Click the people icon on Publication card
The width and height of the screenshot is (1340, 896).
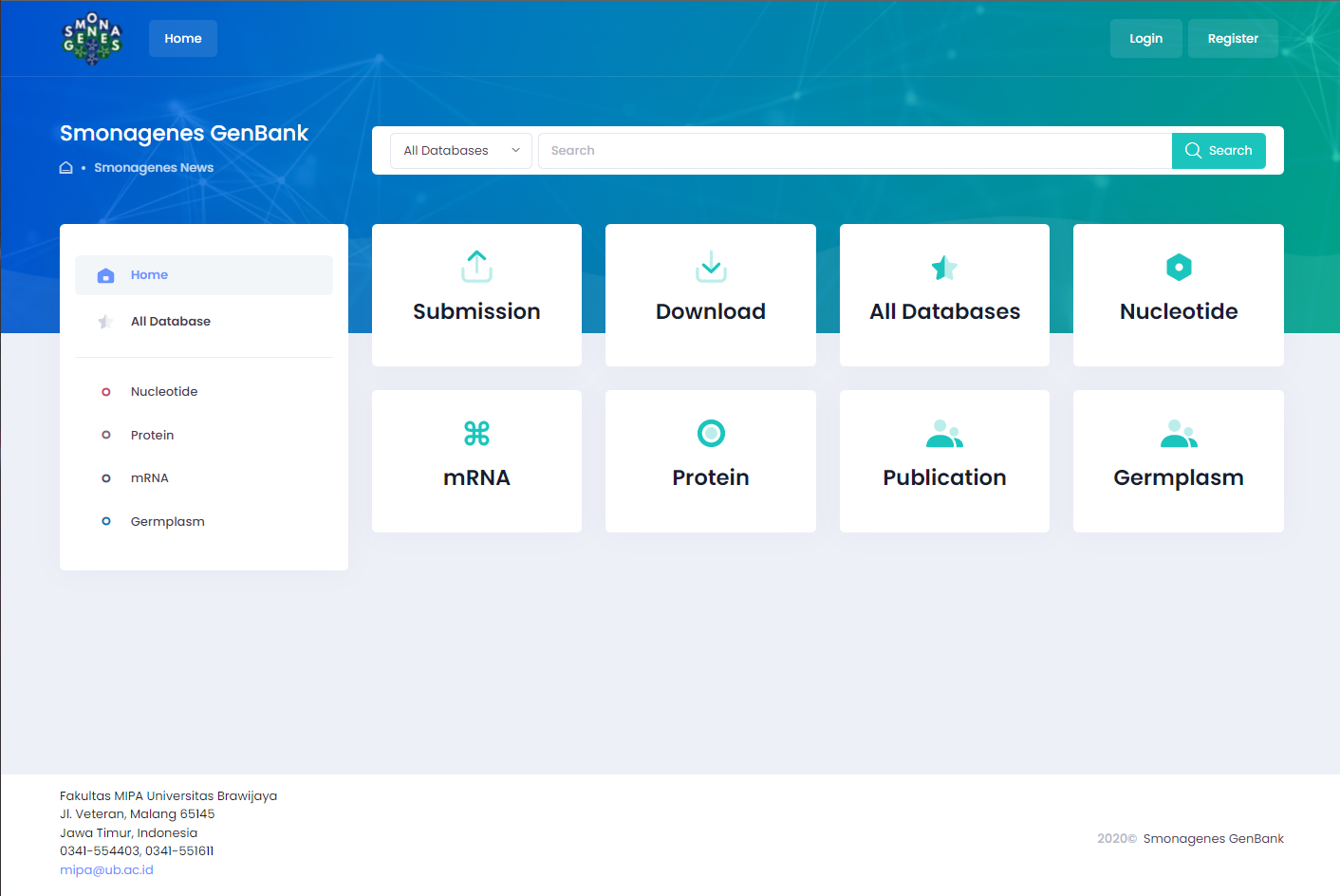pyautogui.click(x=944, y=434)
